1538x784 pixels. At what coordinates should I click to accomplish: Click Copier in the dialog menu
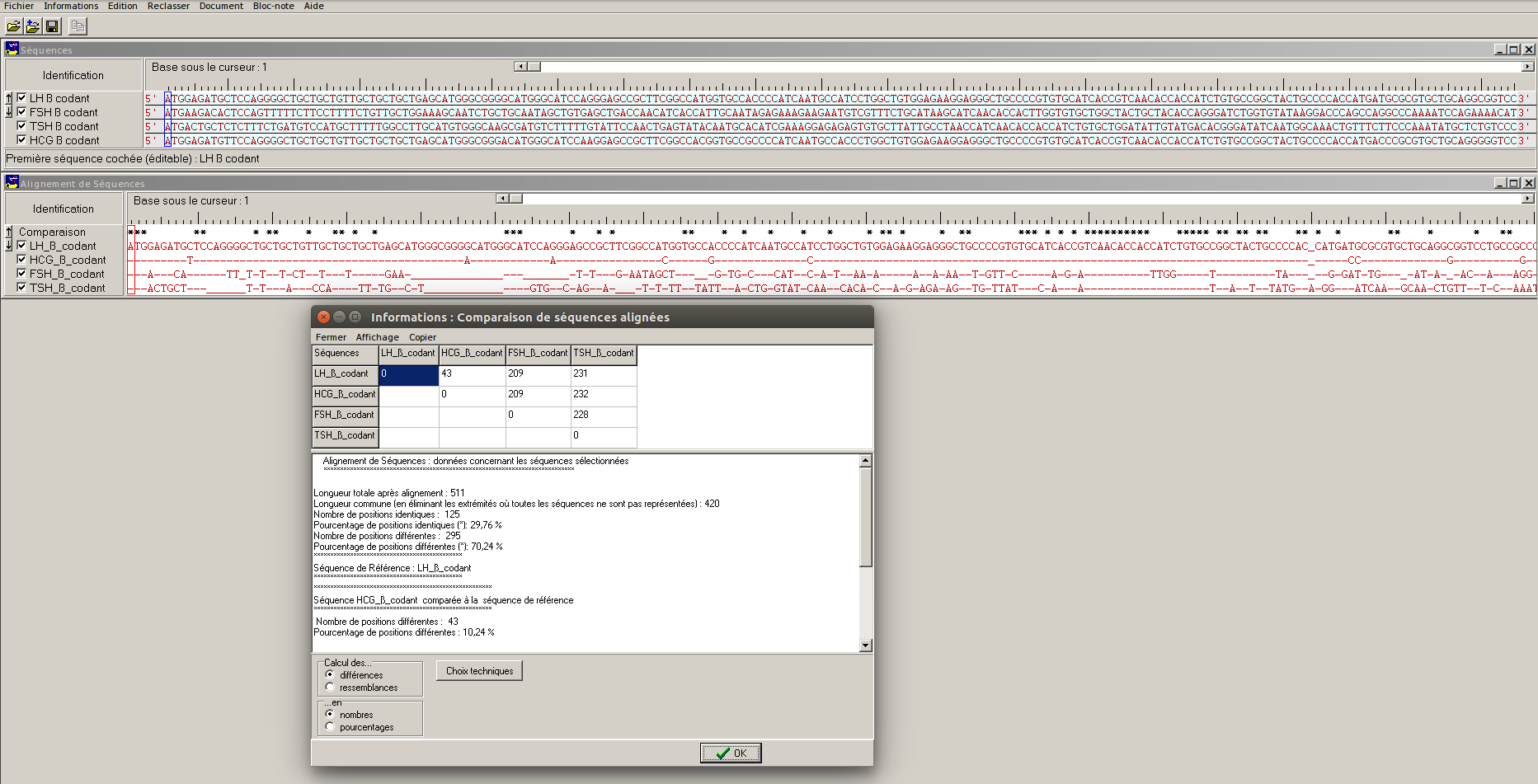[x=422, y=337]
